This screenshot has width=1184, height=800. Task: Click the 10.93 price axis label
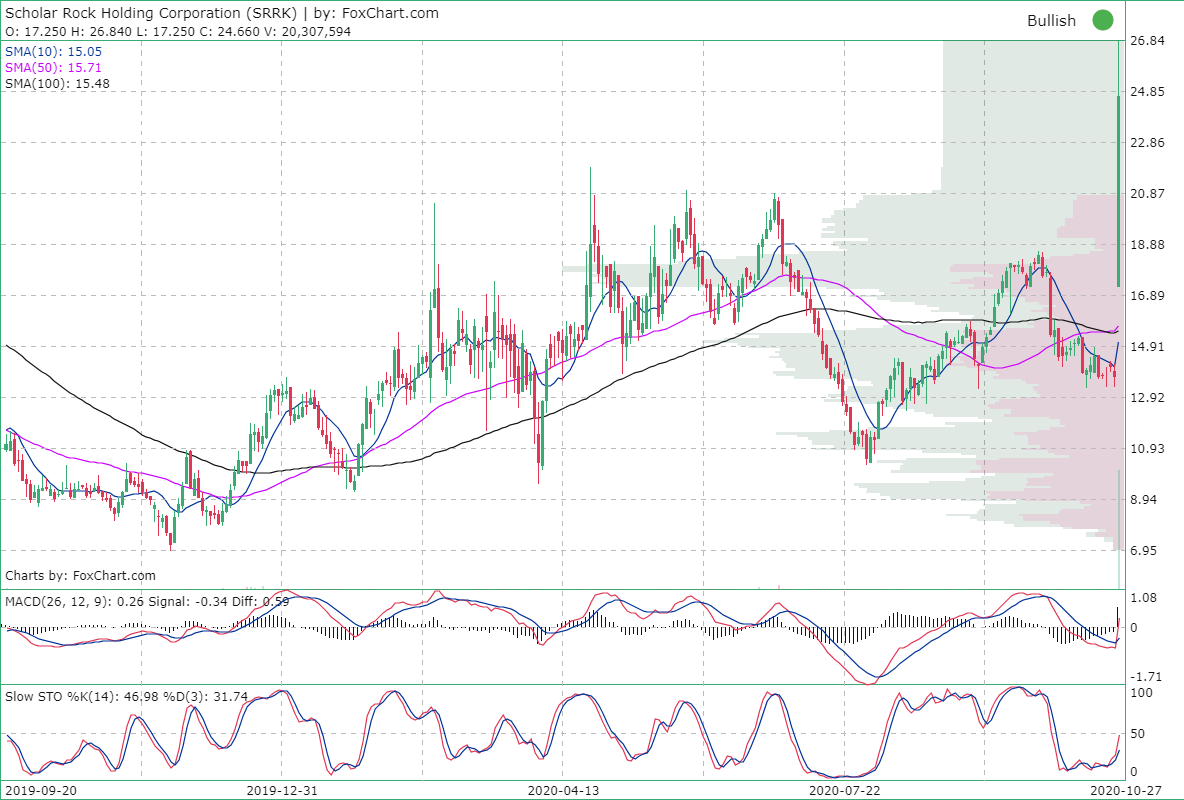[1147, 449]
